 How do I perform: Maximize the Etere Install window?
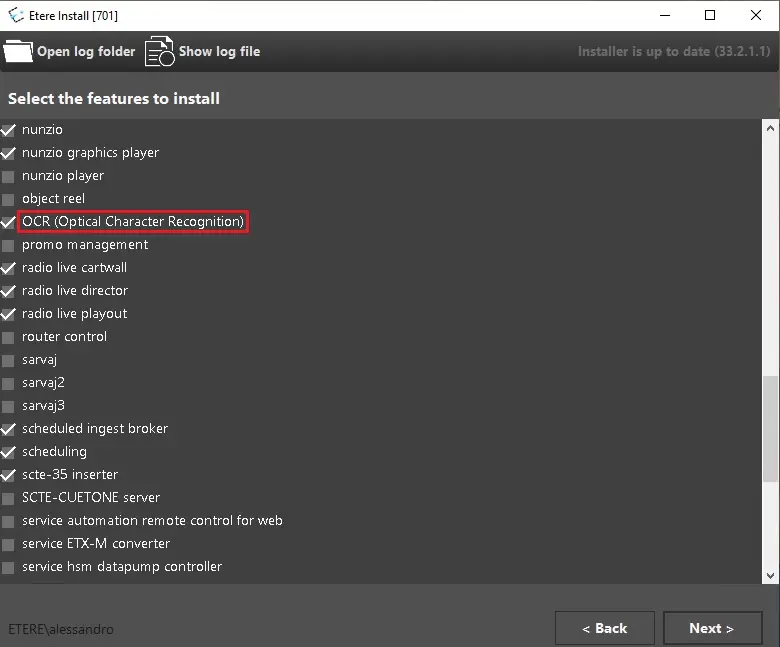click(x=709, y=15)
